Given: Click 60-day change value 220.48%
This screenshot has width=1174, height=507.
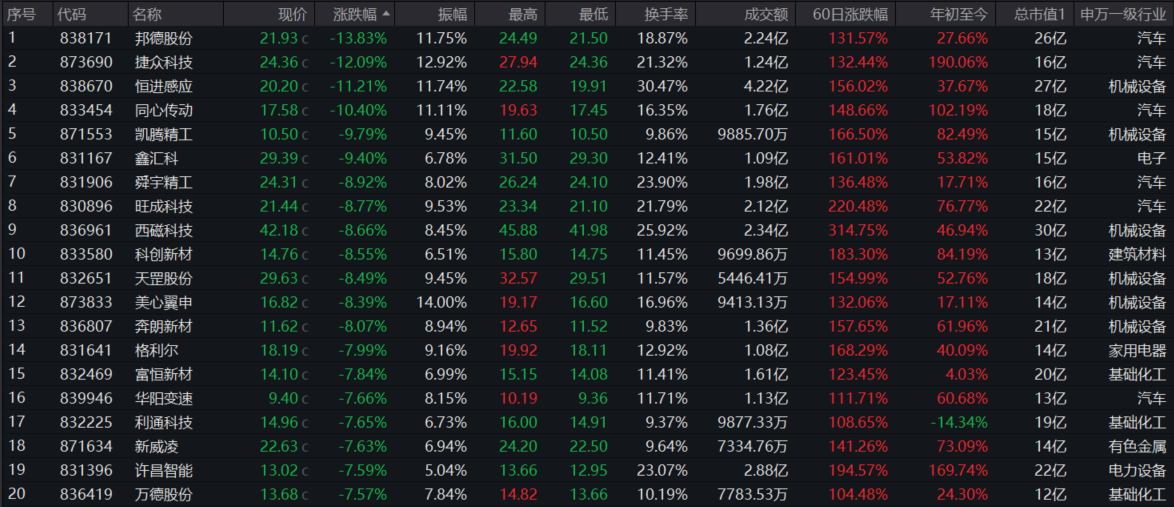Looking at the screenshot, I should click(859, 206).
